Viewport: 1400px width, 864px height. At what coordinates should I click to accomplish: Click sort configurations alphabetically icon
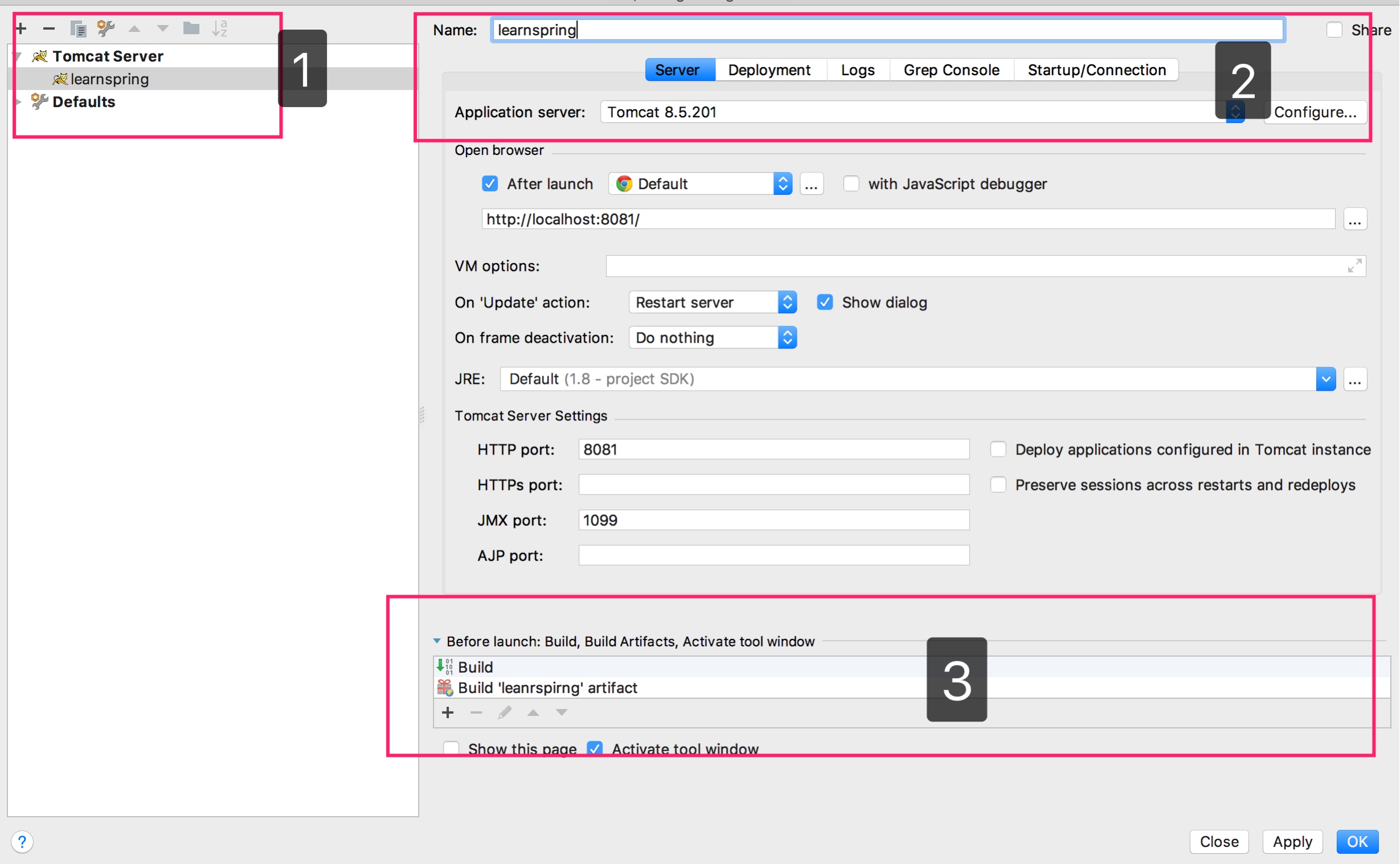pyautogui.click(x=219, y=28)
